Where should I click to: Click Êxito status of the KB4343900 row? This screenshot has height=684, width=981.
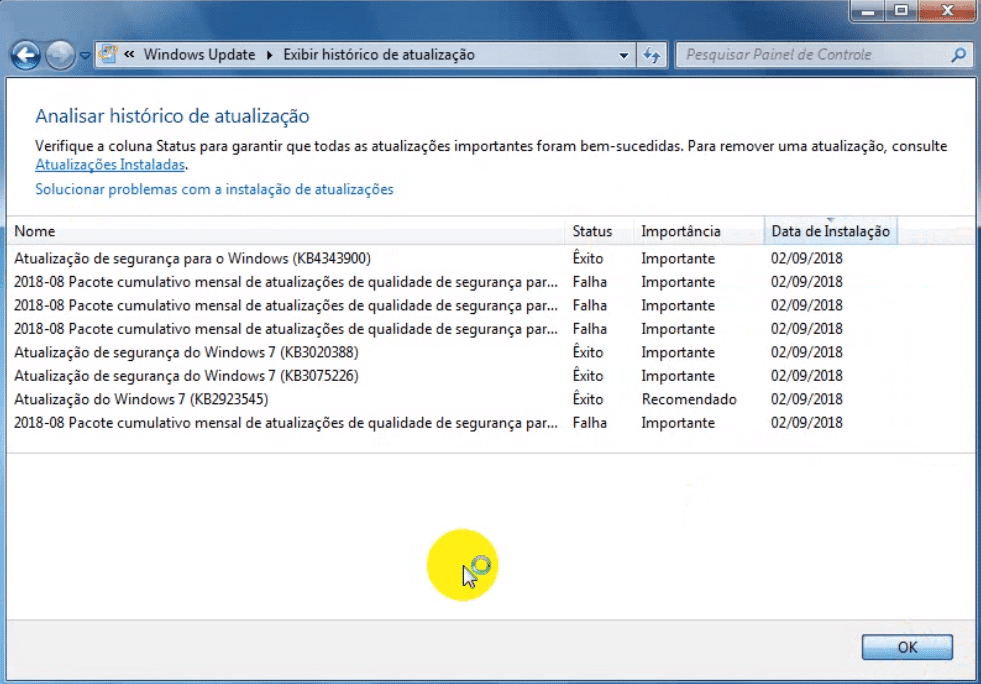pos(587,258)
